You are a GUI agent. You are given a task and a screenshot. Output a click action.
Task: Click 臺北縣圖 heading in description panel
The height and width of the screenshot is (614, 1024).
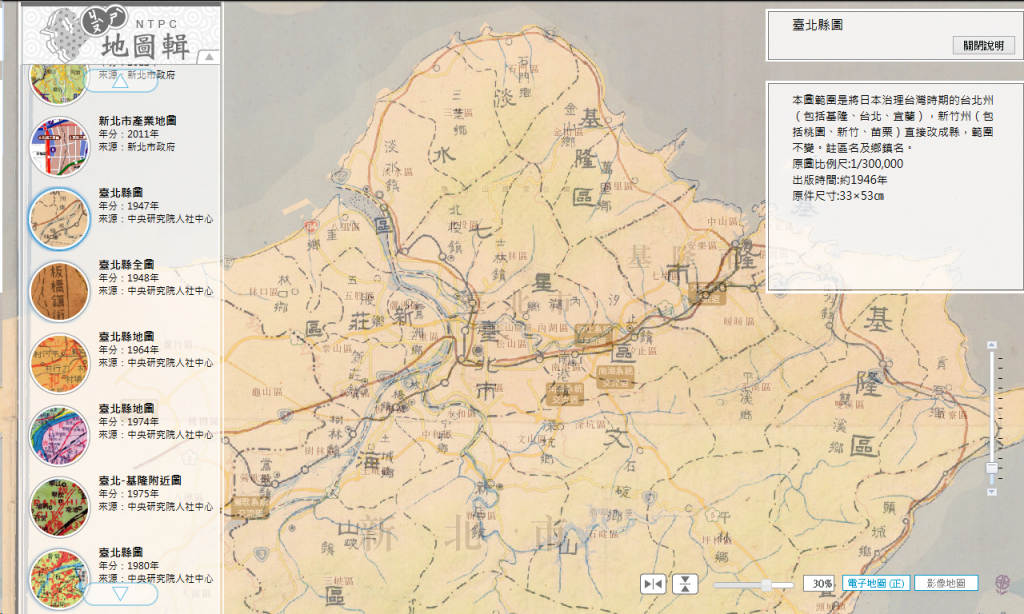(x=817, y=25)
